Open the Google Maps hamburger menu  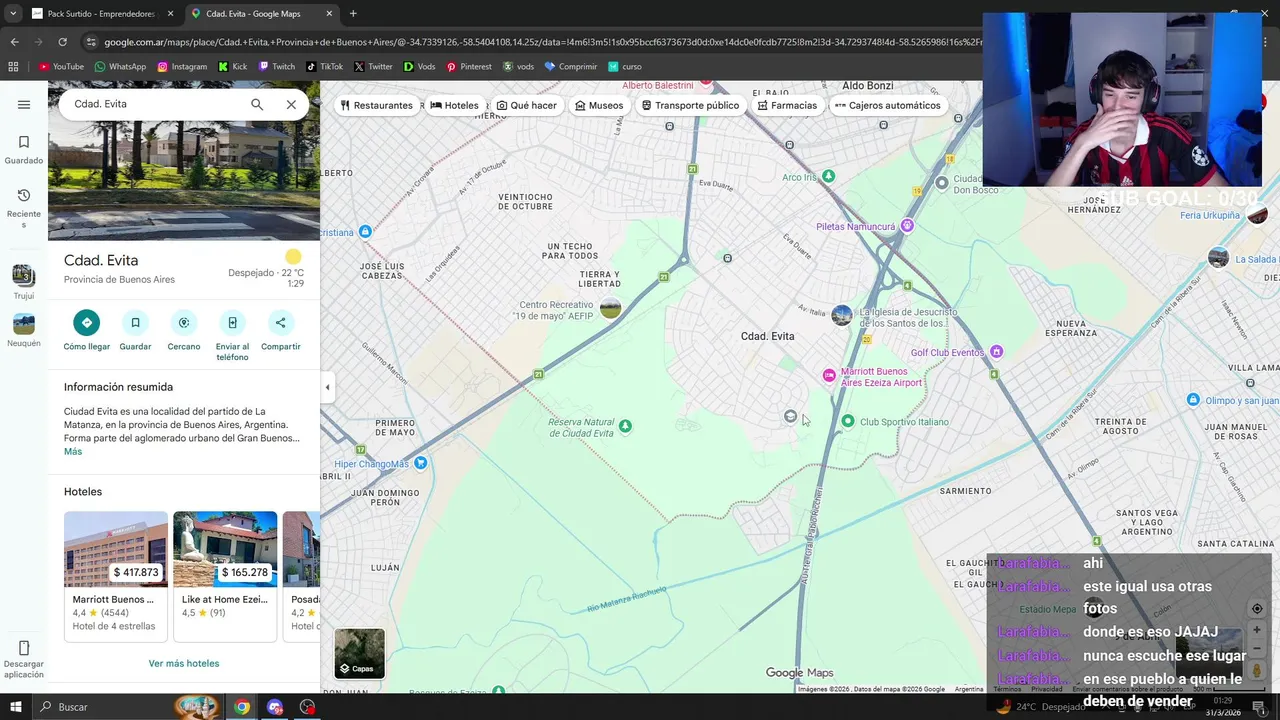(x=24, y=104)
